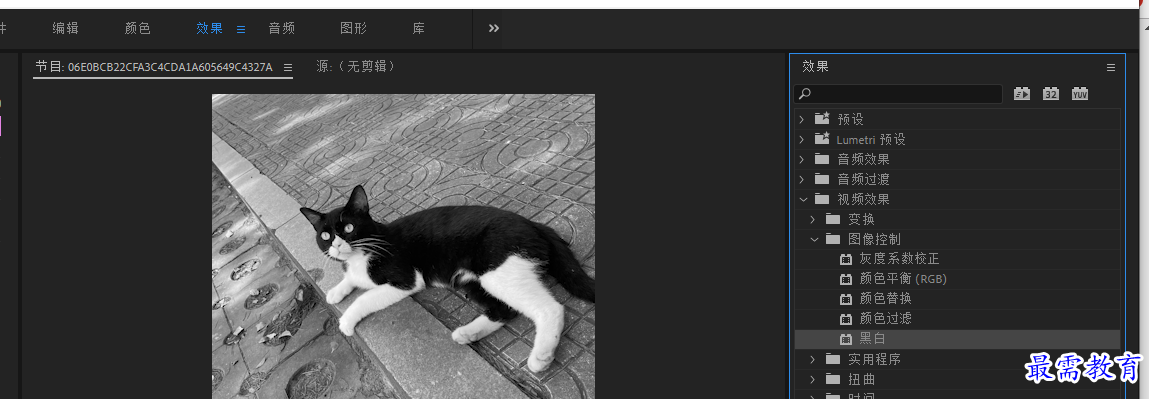Select the 黑白 effect name

(873, 339)
